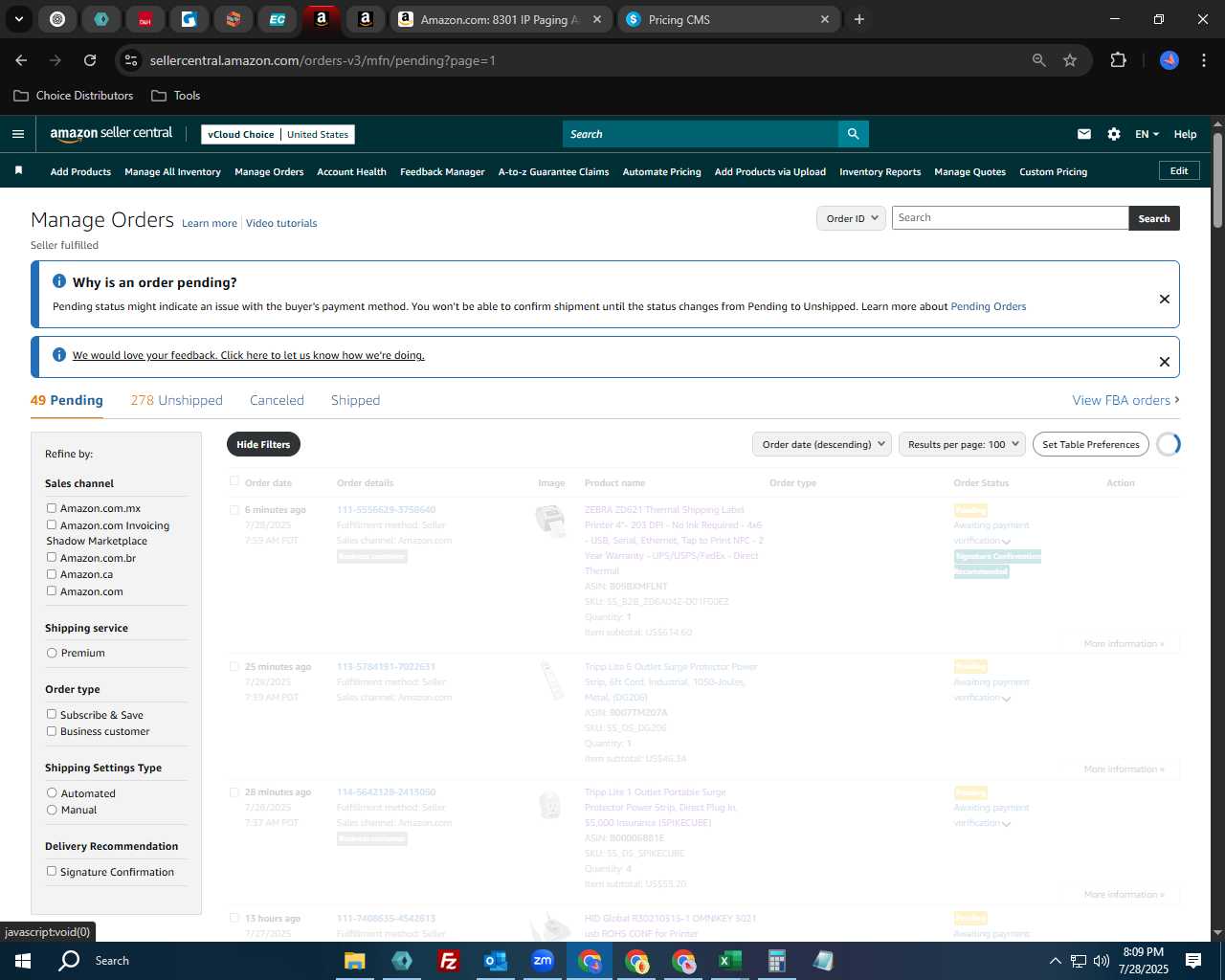Image resolution: width=1225 pixels, height=980 pixels.
Task: Open the Order ID search type dropdown
Action: coord(851,218)
